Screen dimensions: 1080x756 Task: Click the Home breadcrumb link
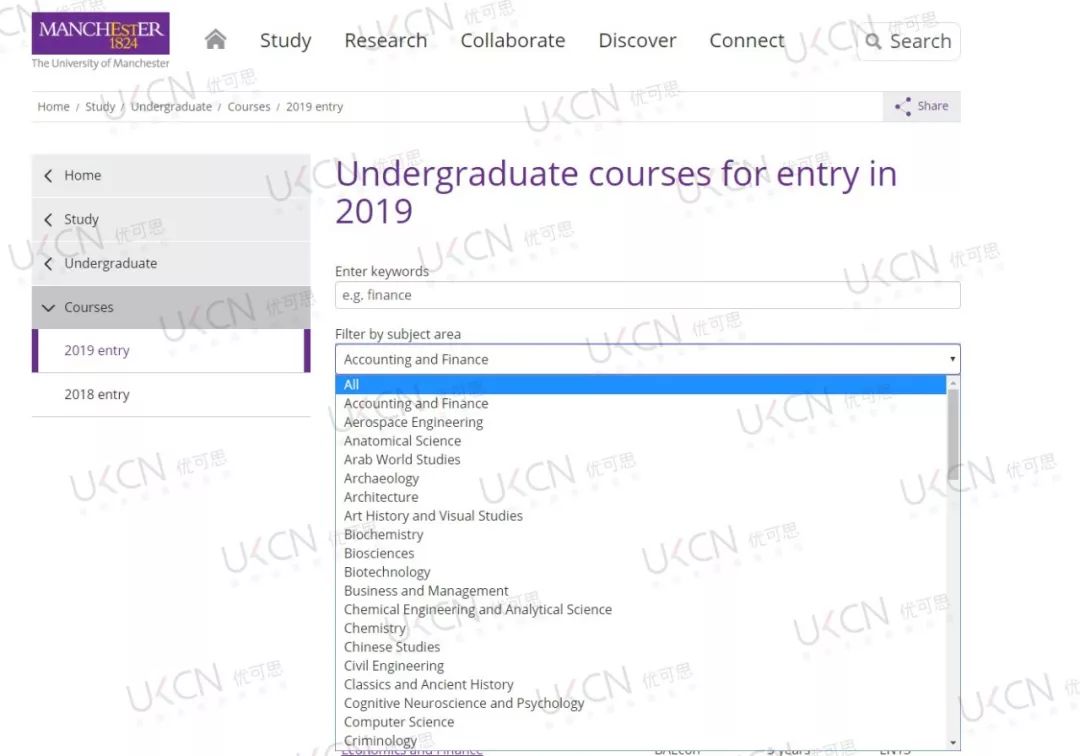(x=53, y=107)
